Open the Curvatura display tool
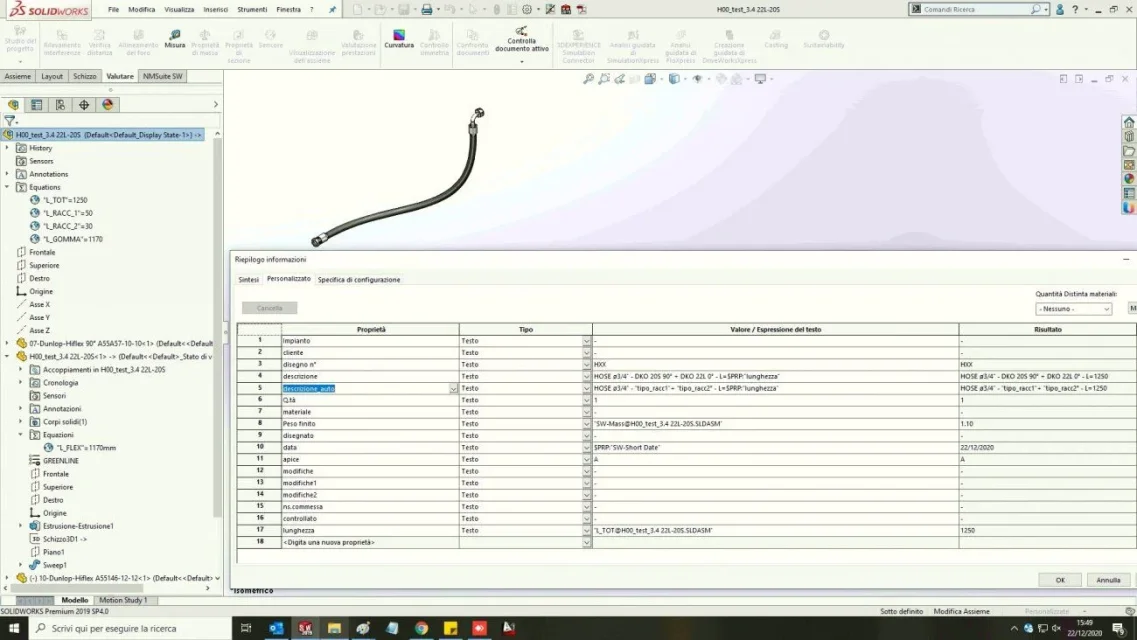This screenshot has width=1137, height=640. (399, 38)
